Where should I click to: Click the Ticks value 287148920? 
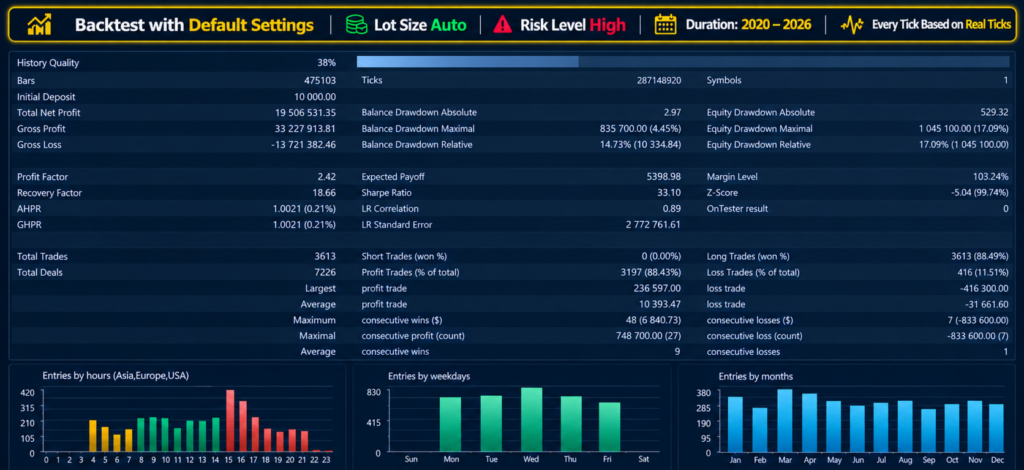pyautogui.click(x=659, y=81)
